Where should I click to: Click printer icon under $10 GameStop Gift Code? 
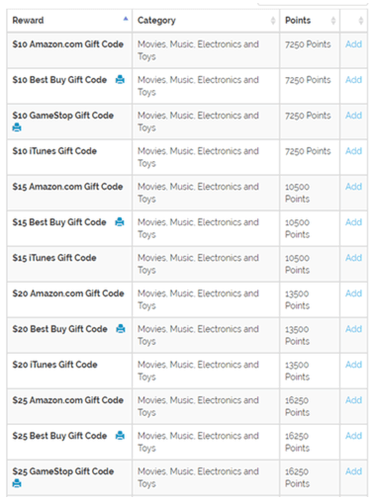click(17, 127)
